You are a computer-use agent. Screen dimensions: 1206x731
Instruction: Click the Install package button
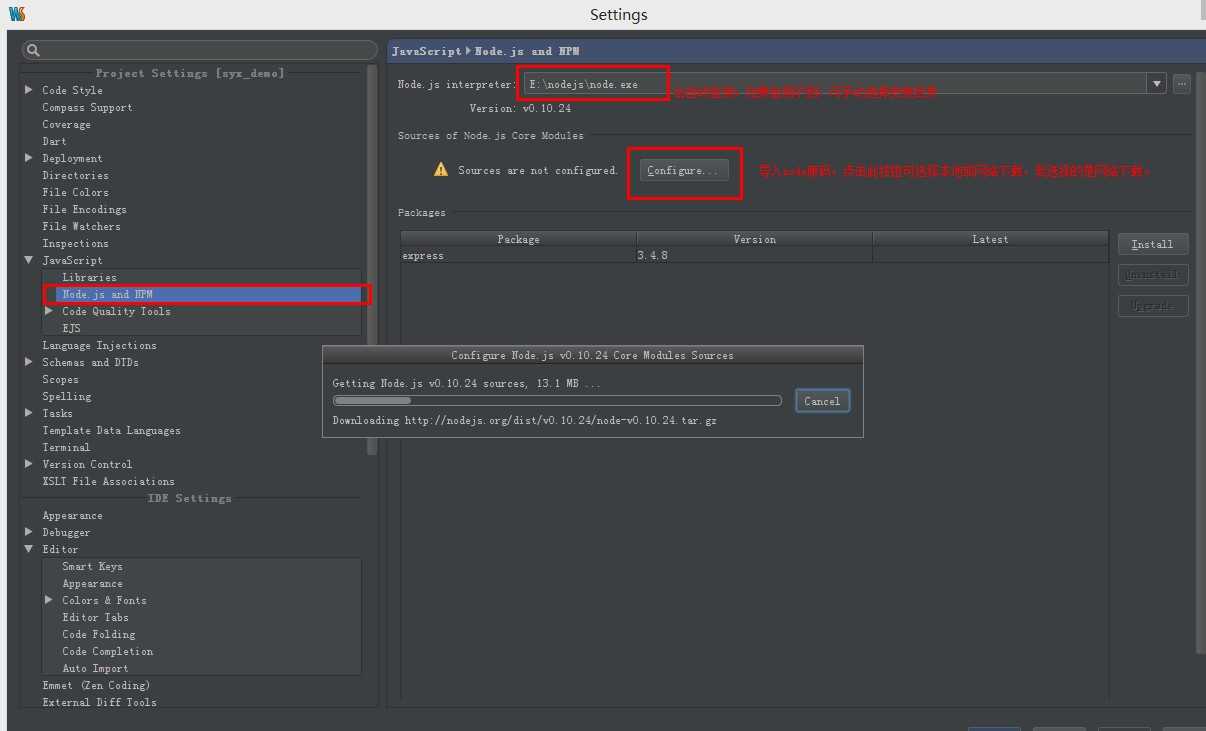pos(1152,244)
